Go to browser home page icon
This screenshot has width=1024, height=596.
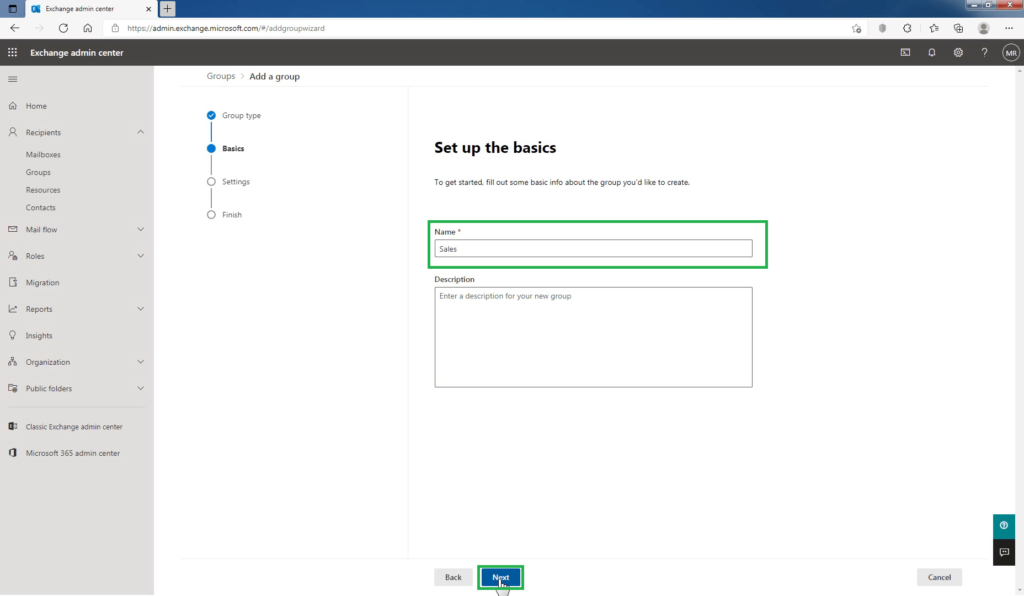[x=88, y=28]
